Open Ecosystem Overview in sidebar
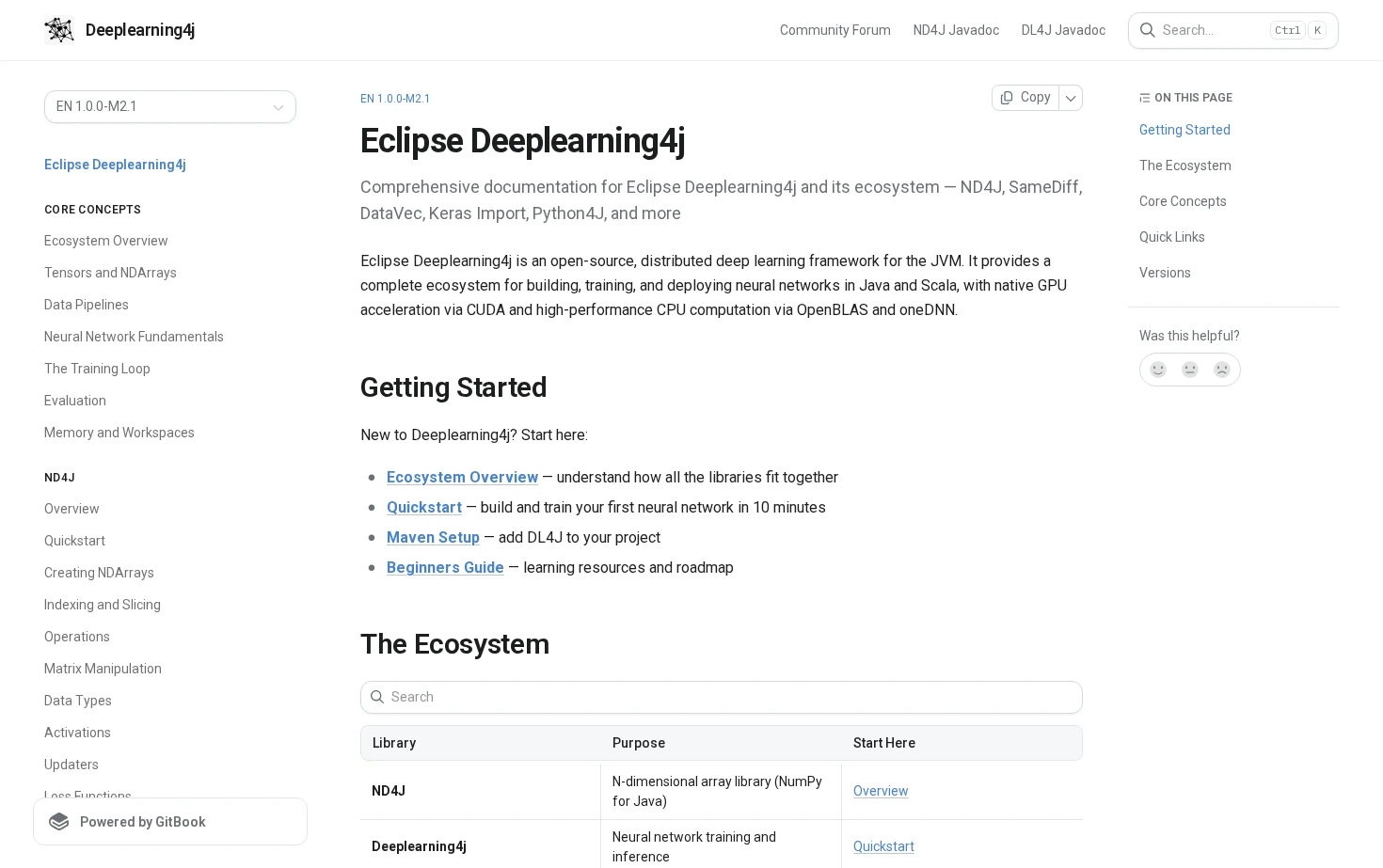 pos(105,241)
